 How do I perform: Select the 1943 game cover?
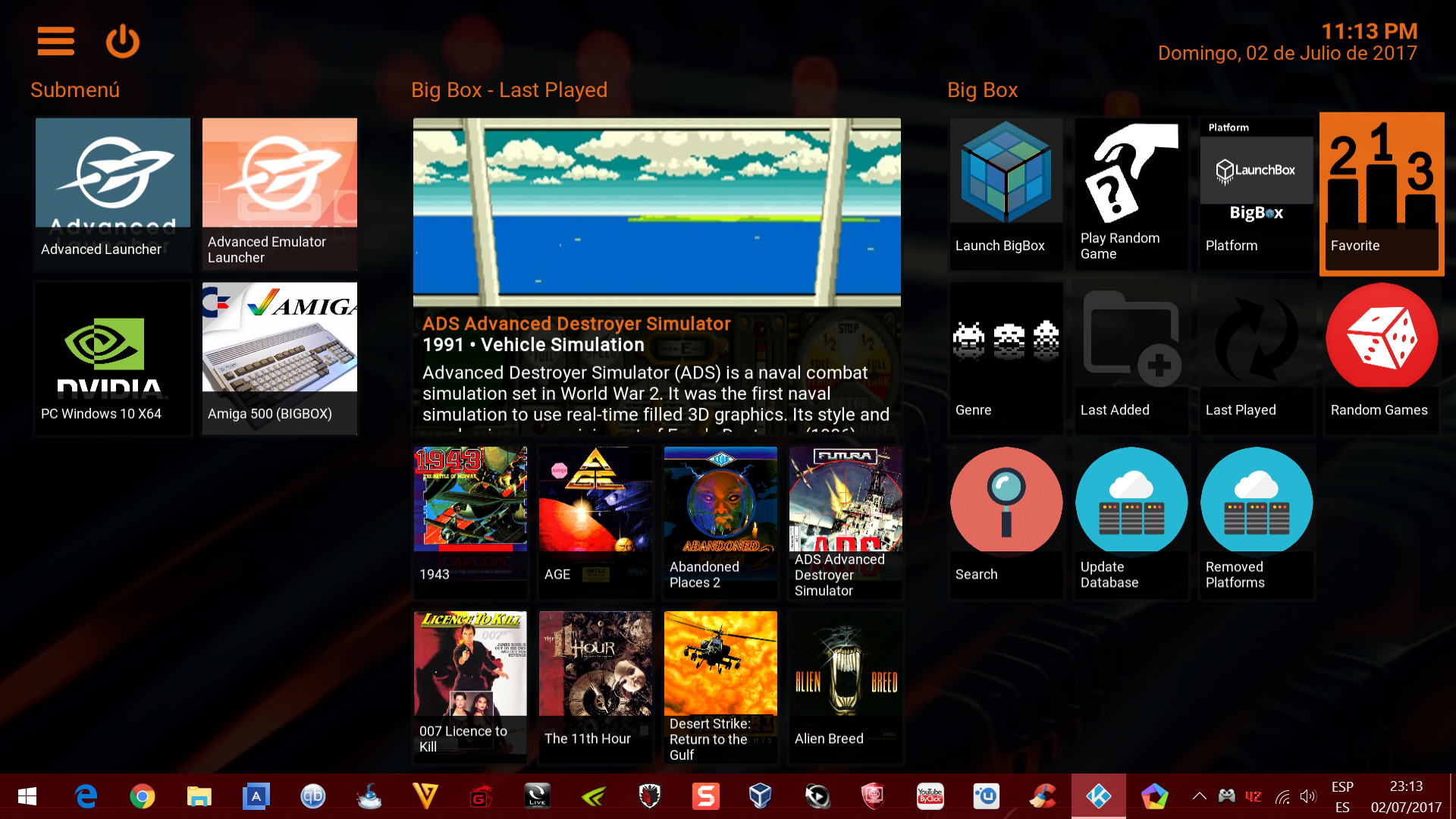click(470, 523)
